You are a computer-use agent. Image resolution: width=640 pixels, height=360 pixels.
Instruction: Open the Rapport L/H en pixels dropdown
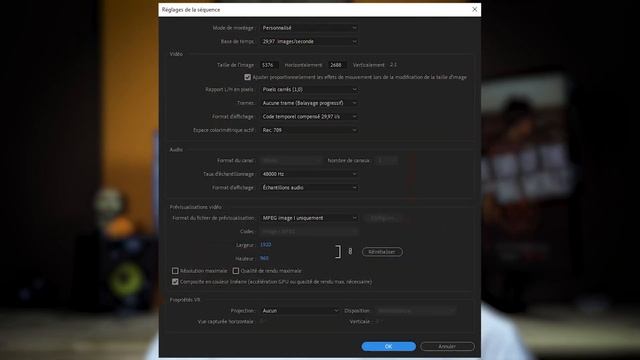pyautogui.click(x=309, y=89)
